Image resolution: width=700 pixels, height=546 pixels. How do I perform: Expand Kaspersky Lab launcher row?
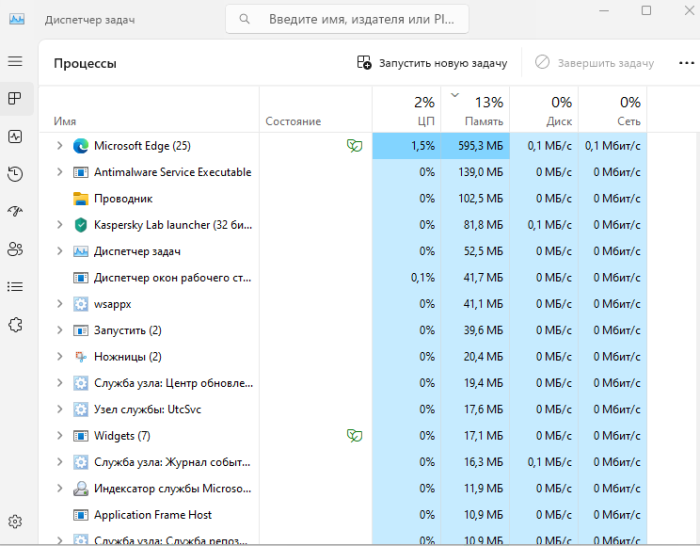(60, 225)
